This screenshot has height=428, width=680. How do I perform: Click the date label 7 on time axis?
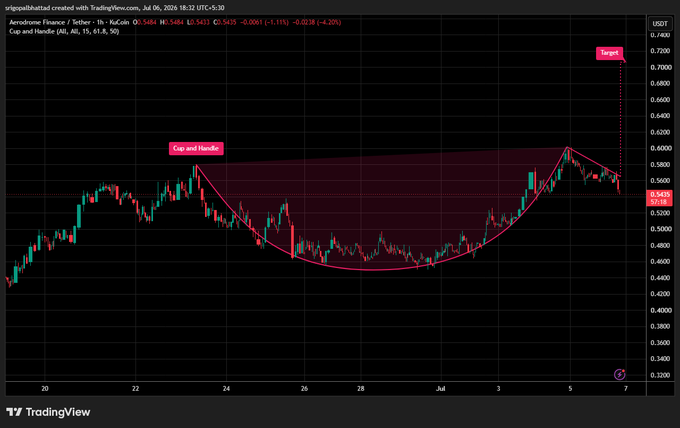click(626, 389)
